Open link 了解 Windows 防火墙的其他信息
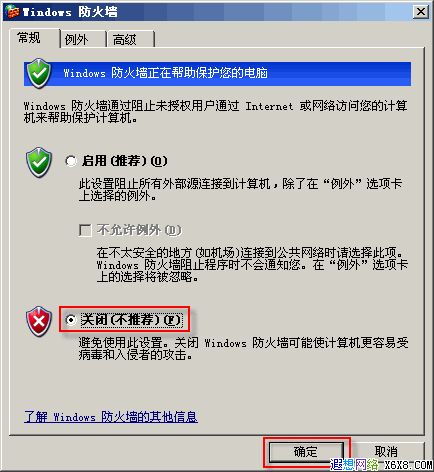The width and height of the screenshot is (434, 472). [x=111, y=417]
